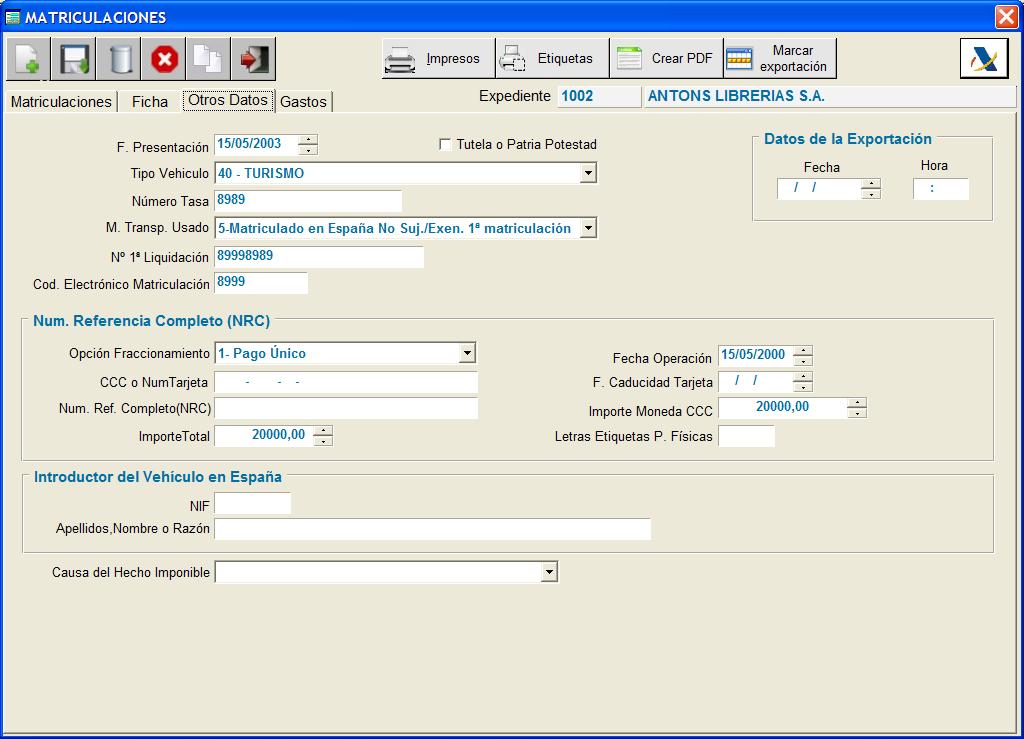The height and width of the screenshot is (739, 1024).
Task: Click the exit door toolbar icon
Action: point(253,59)
